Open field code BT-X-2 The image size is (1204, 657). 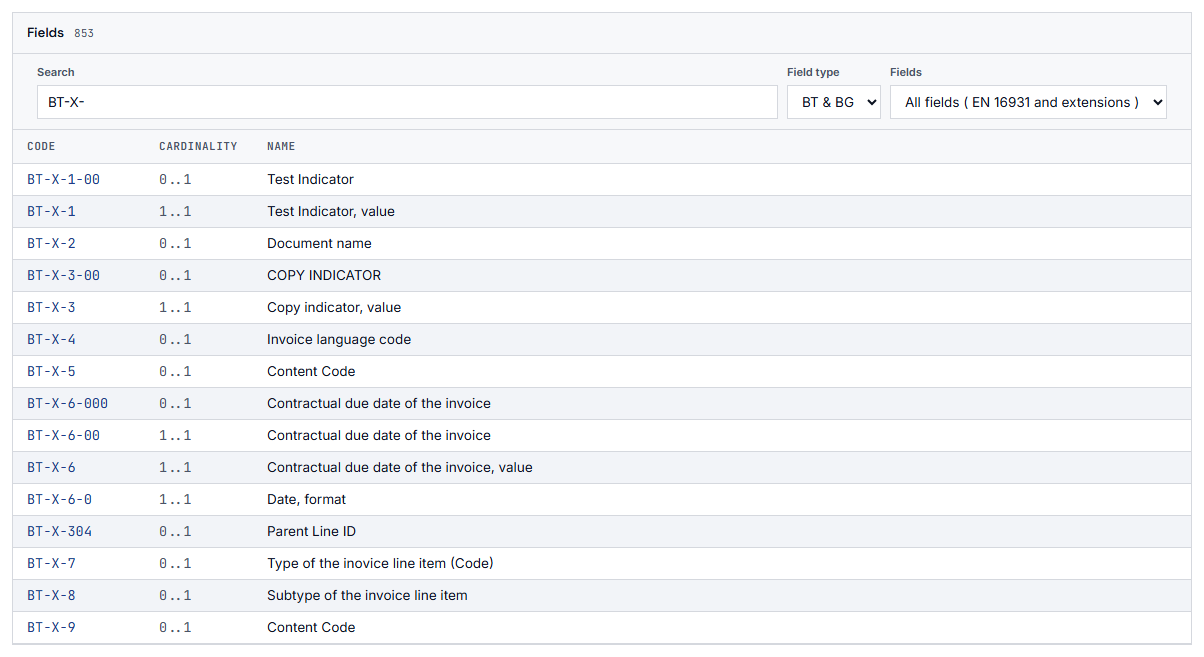pos(51,244)
